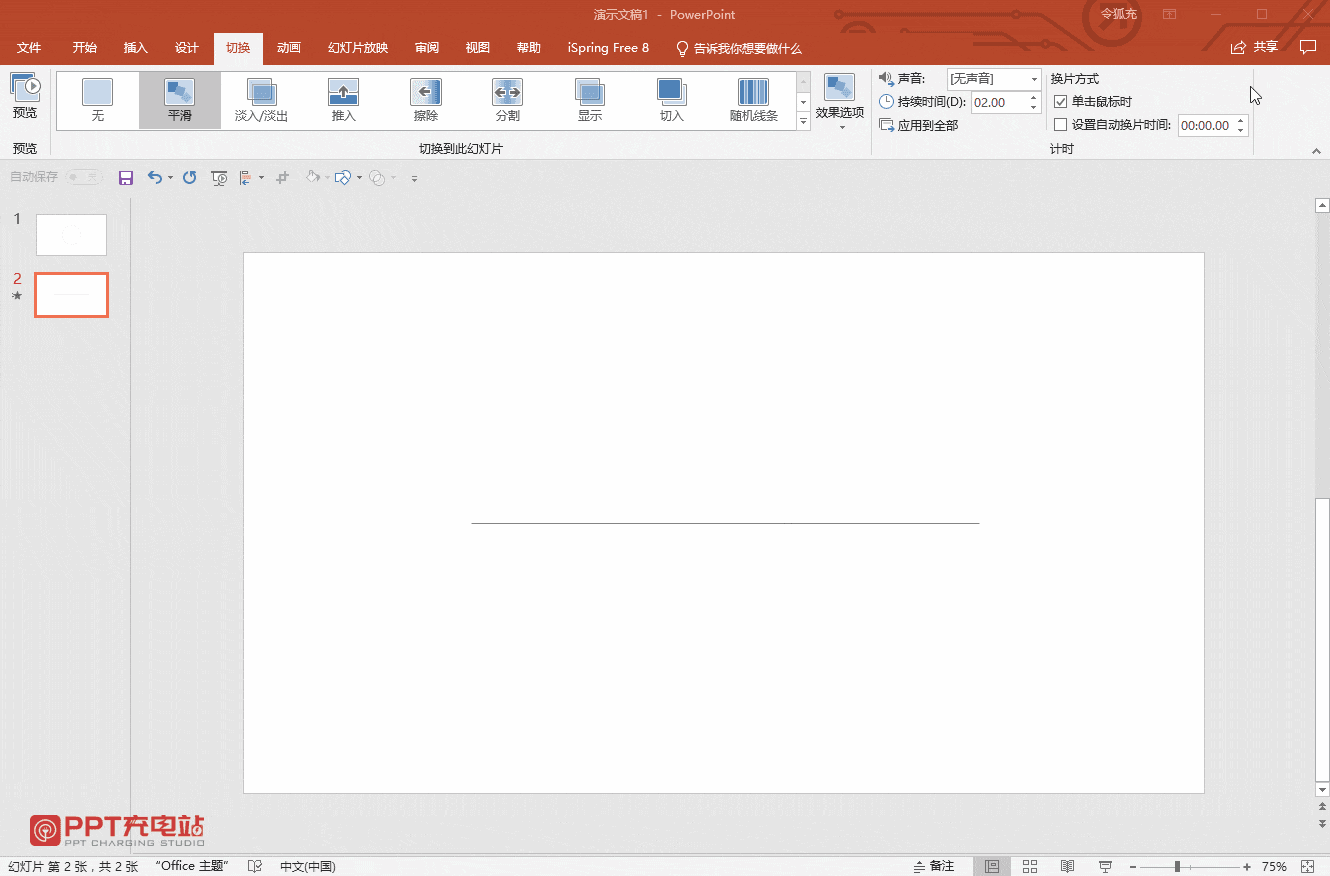This screenshot has width=1330, height=876.
Task: Open the iSpring Free 8 tab
Action: point(608,48)
